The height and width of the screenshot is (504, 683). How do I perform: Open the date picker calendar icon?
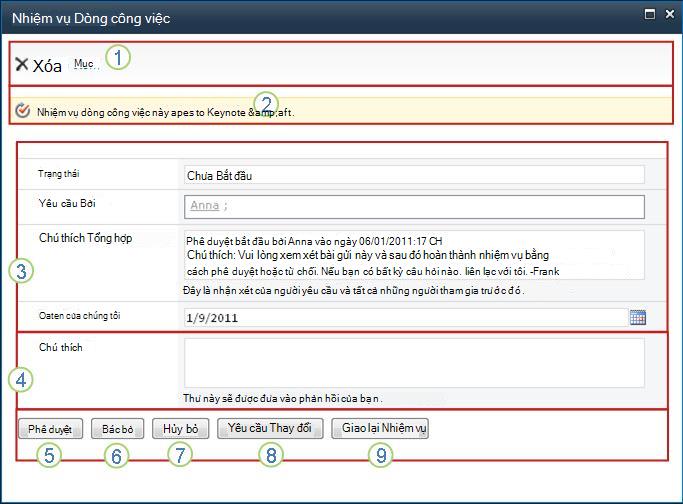pos(638,317)
